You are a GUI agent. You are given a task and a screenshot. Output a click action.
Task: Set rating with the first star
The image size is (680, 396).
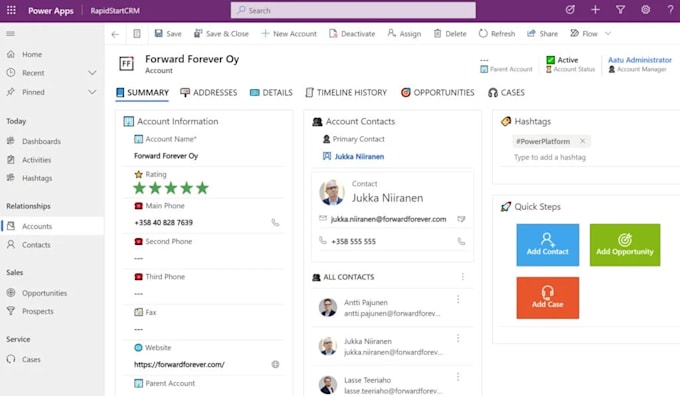[139, 188]
